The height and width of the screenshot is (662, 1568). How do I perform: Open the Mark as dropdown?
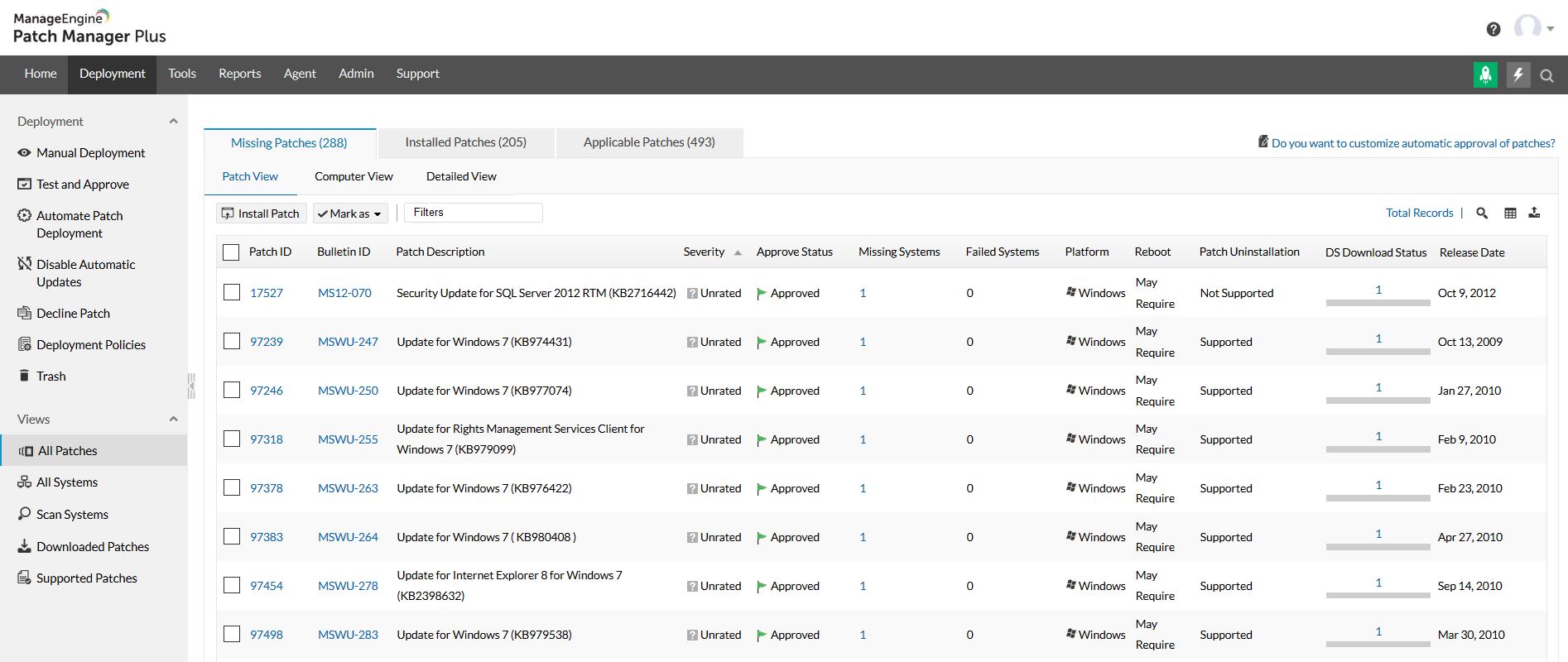click(350, 213)
